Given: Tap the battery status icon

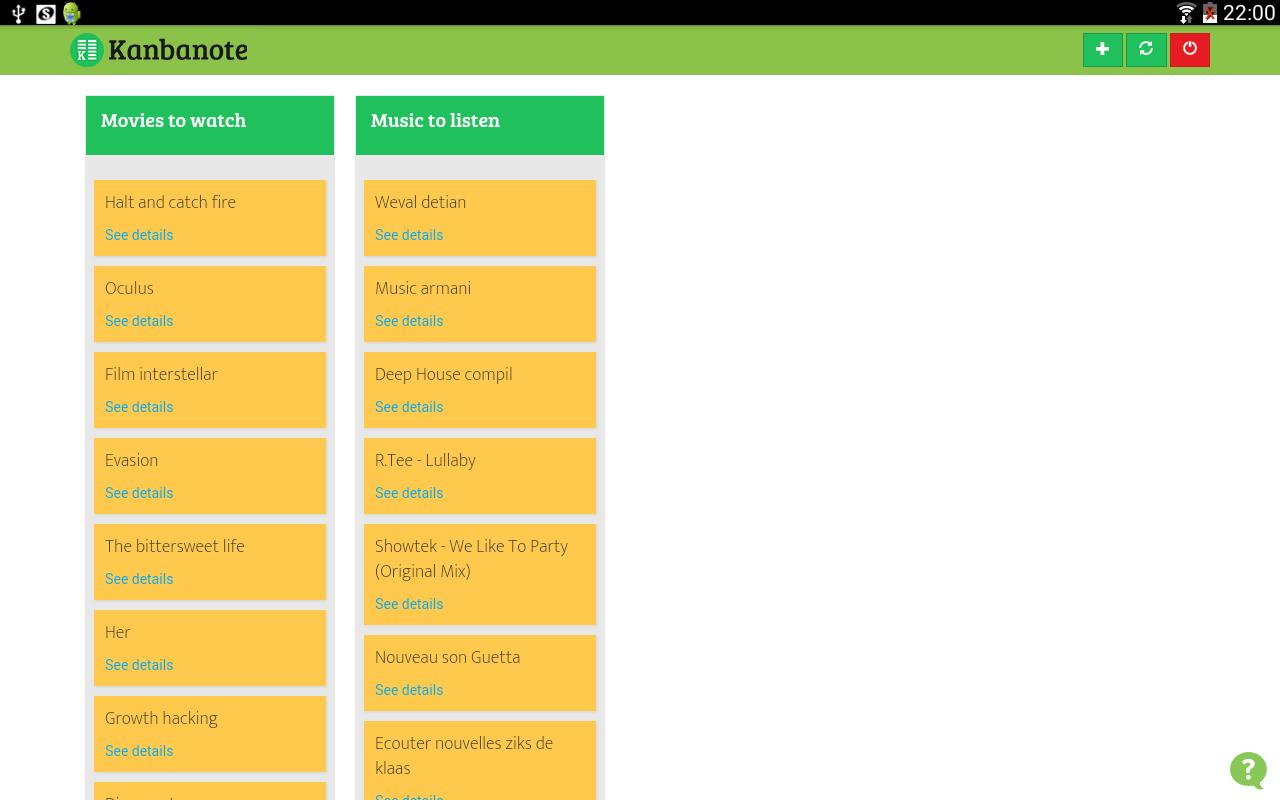Looking at the screenshot, I should click(x=1210, y=13).
